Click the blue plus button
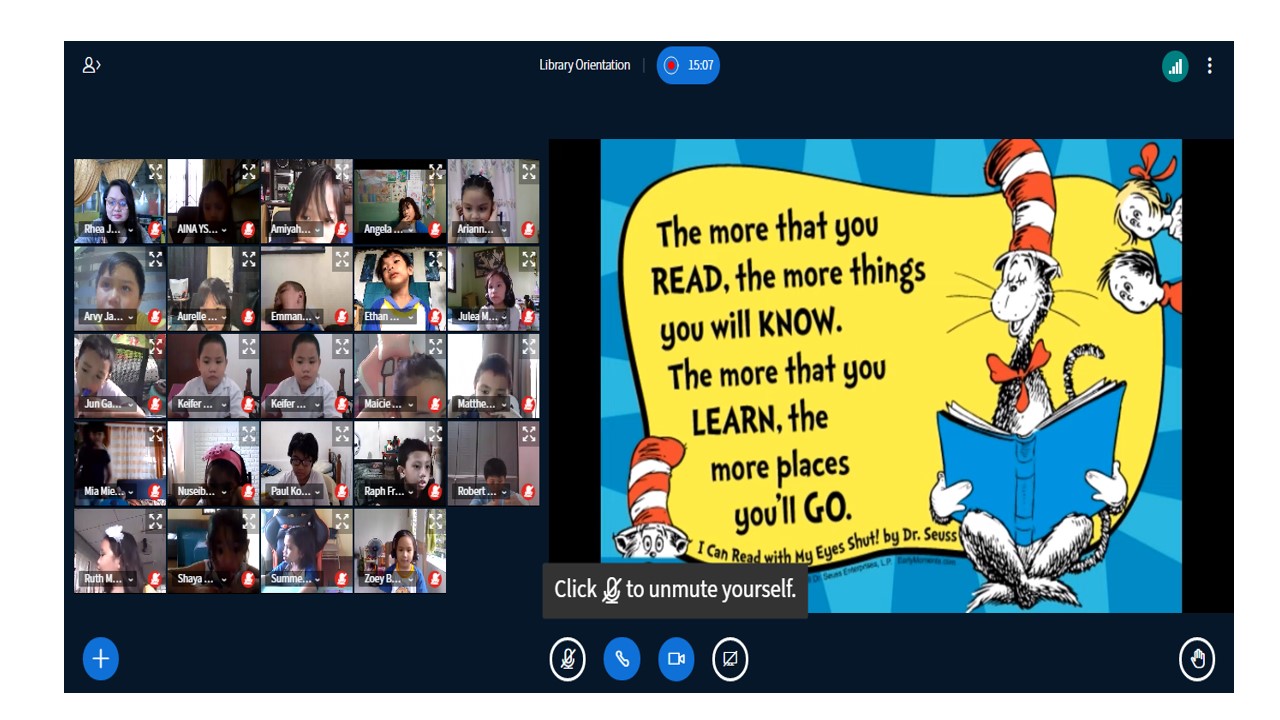1280x720 pixels. click(100, 658)
